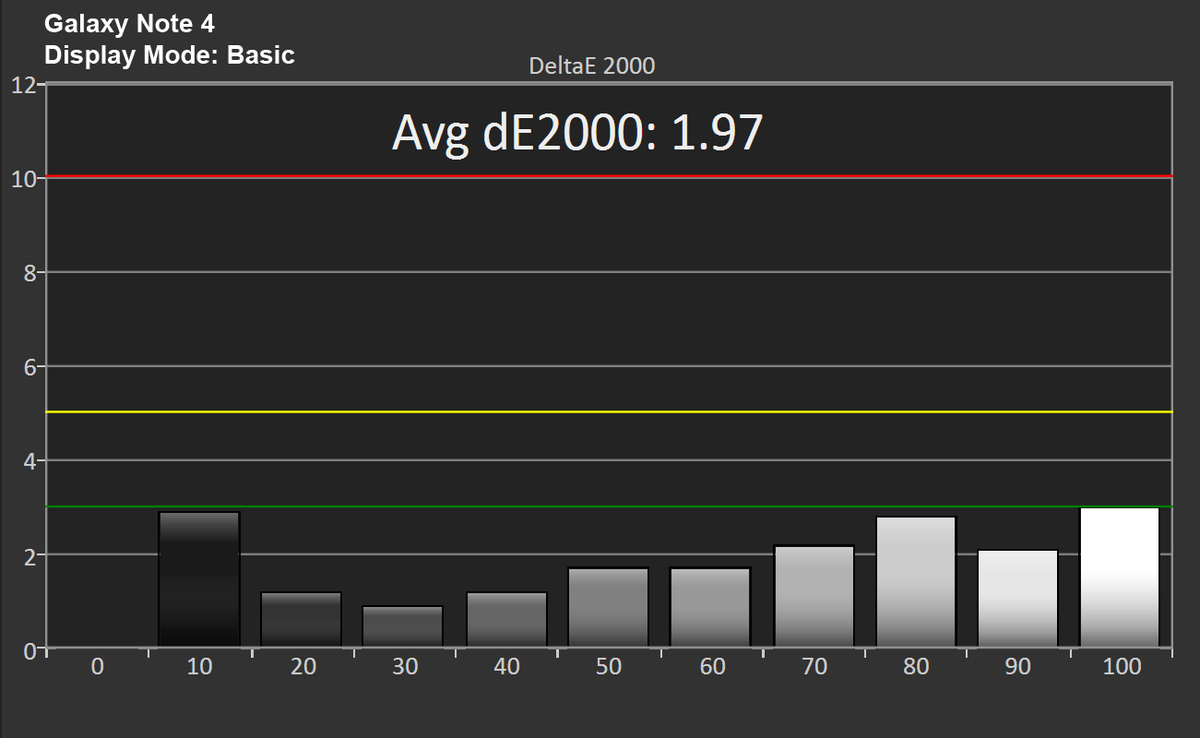Image resolution: width=1200 pixels, height=738 pixels.
Task: Click the green threshold line at 3
Action: pos(607,506)
